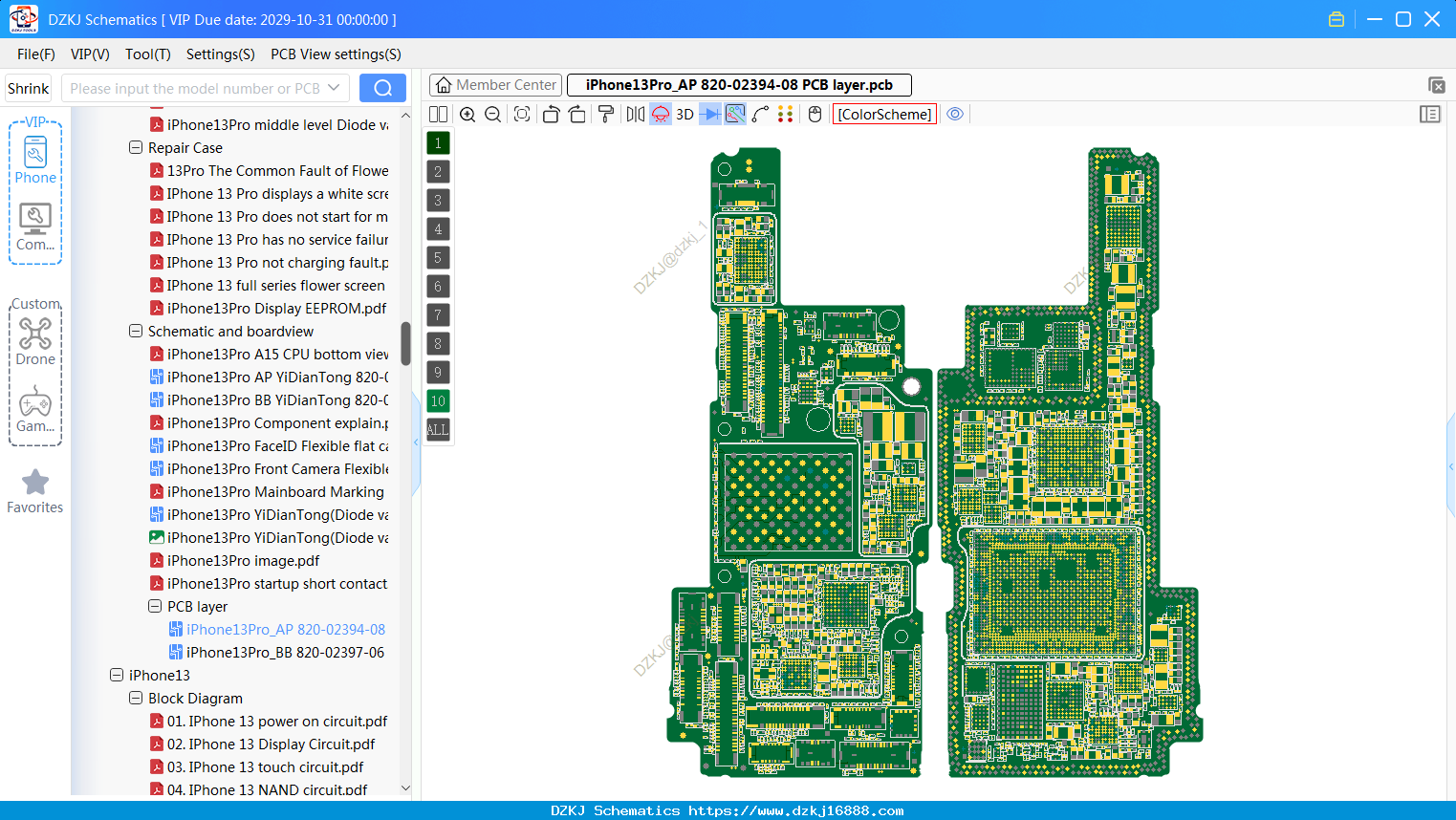1456x820 pixels.
Task: Toggle the red dome display icon
Action: point(661,115)
